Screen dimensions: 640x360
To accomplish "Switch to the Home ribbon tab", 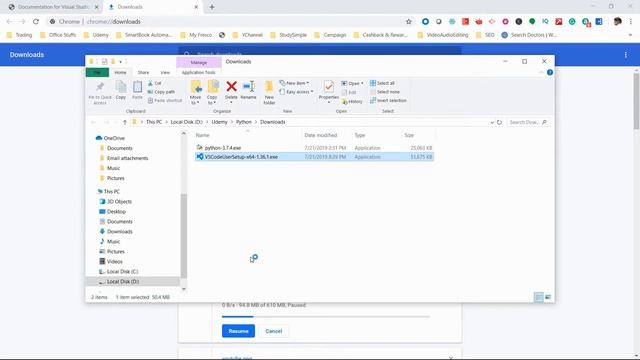I will (120, 72).
